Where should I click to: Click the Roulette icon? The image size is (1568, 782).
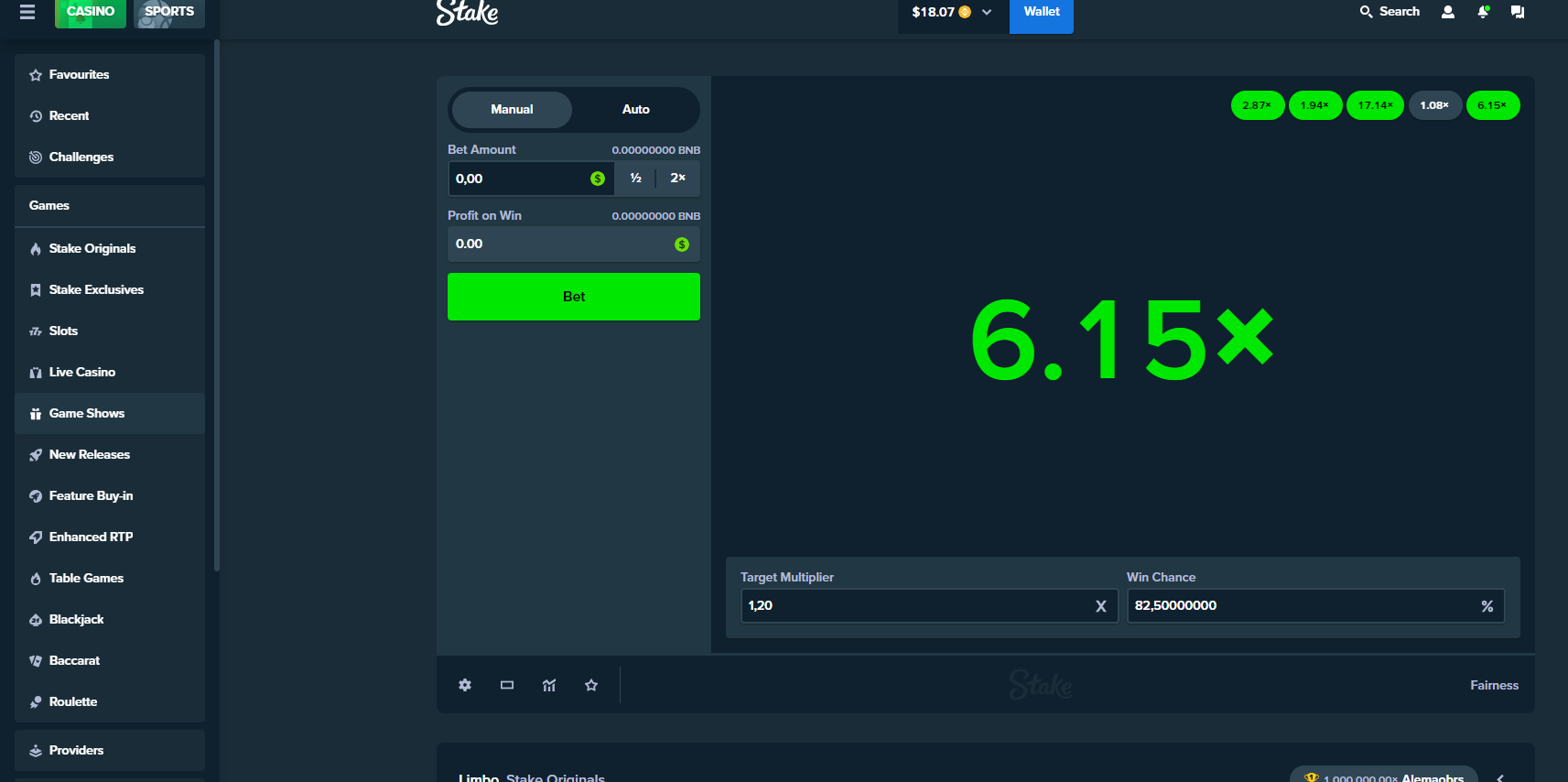pos(36,702)
